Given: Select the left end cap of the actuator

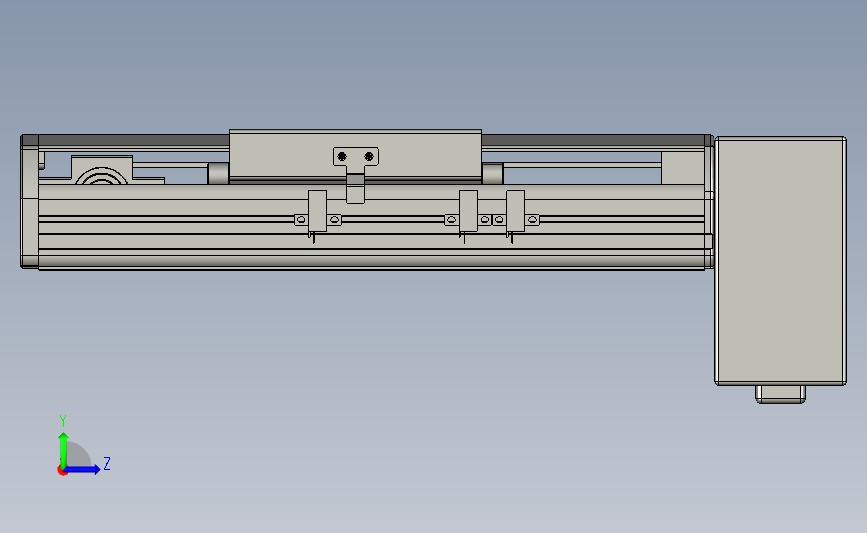Looking at the screenshot, I should (x=29, y=202).
